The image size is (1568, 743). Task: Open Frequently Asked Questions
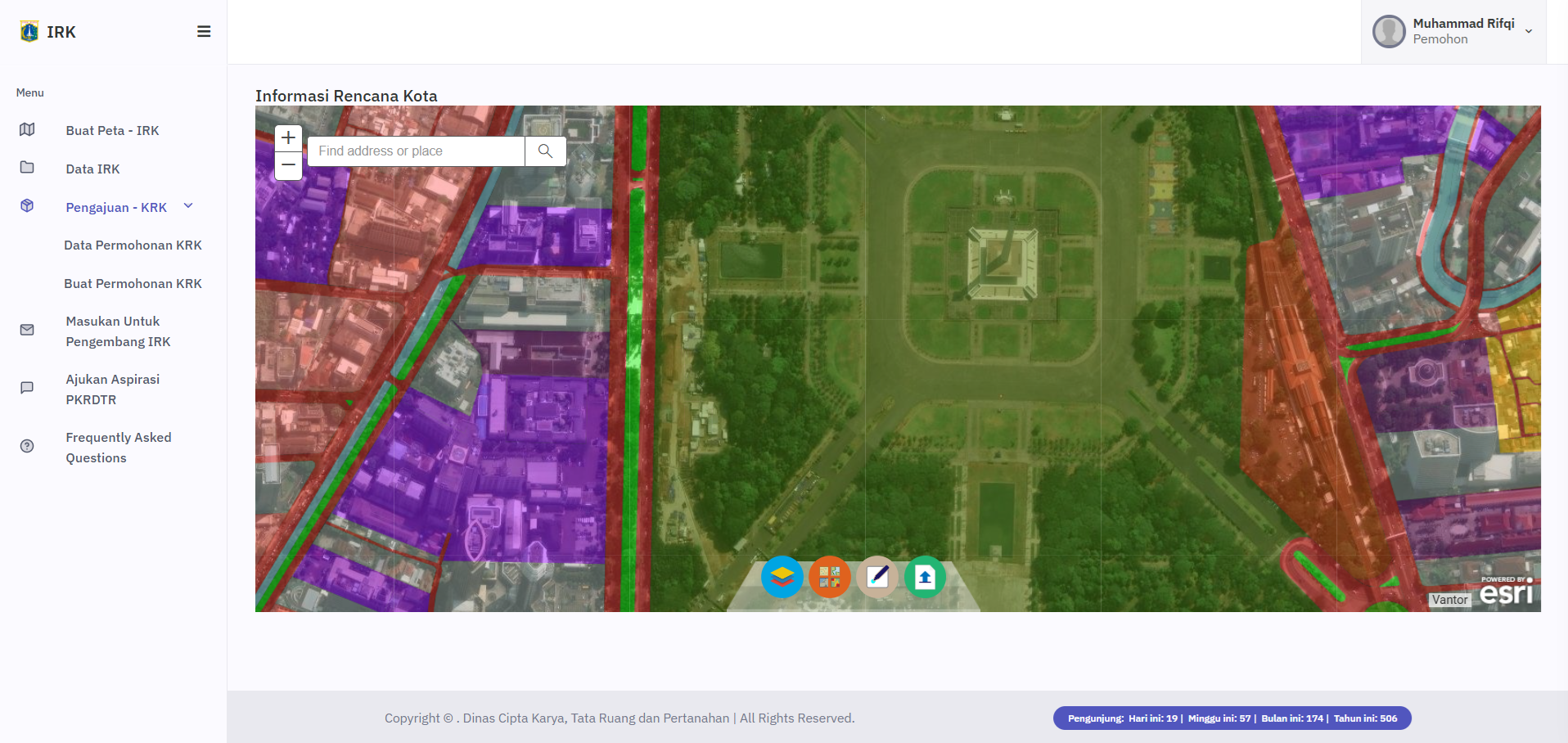[x=118, y=448]
